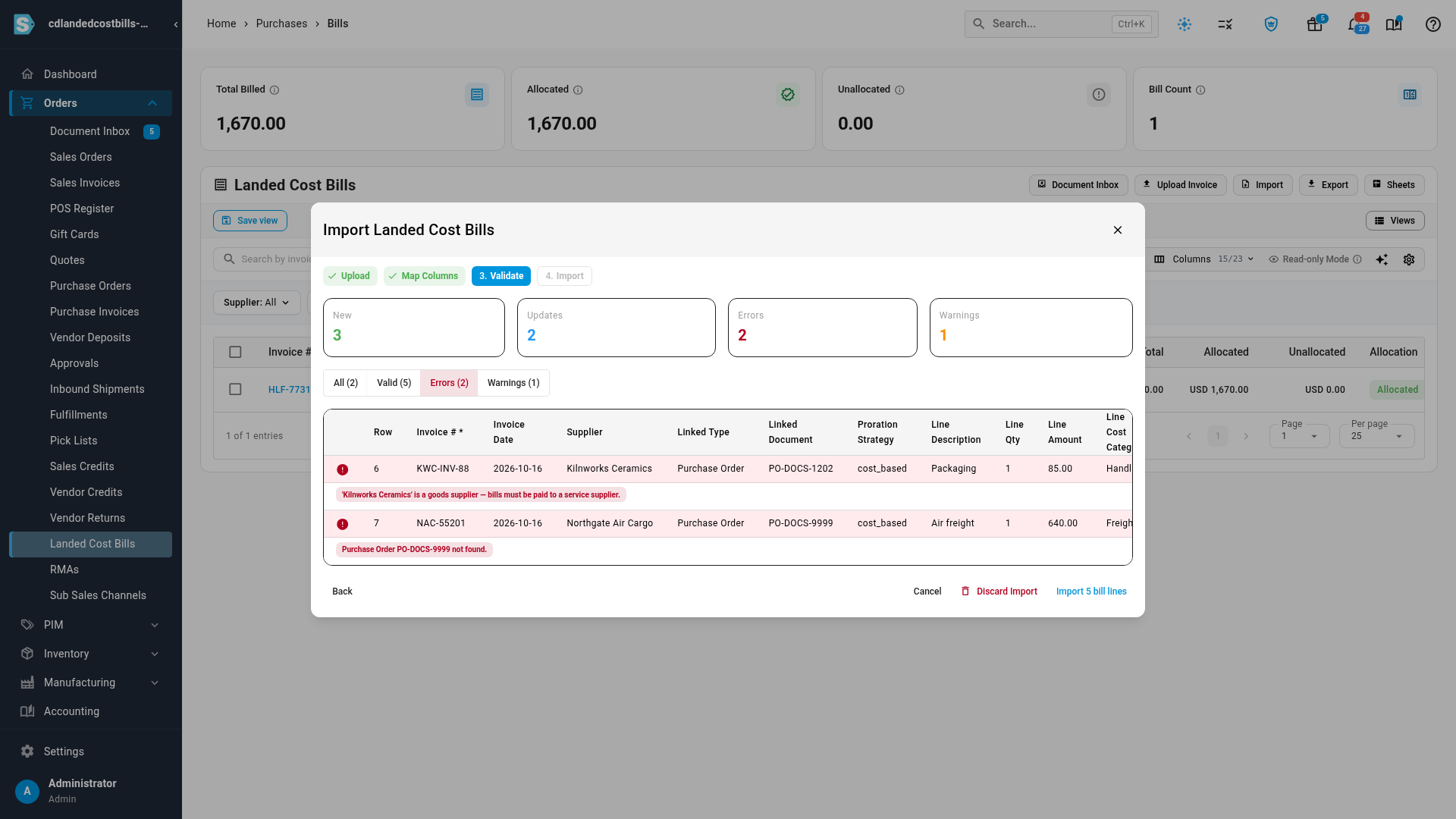Switch to the Valid (5) tab
This screenshot has width=1456, height=819.
(394, 383)
